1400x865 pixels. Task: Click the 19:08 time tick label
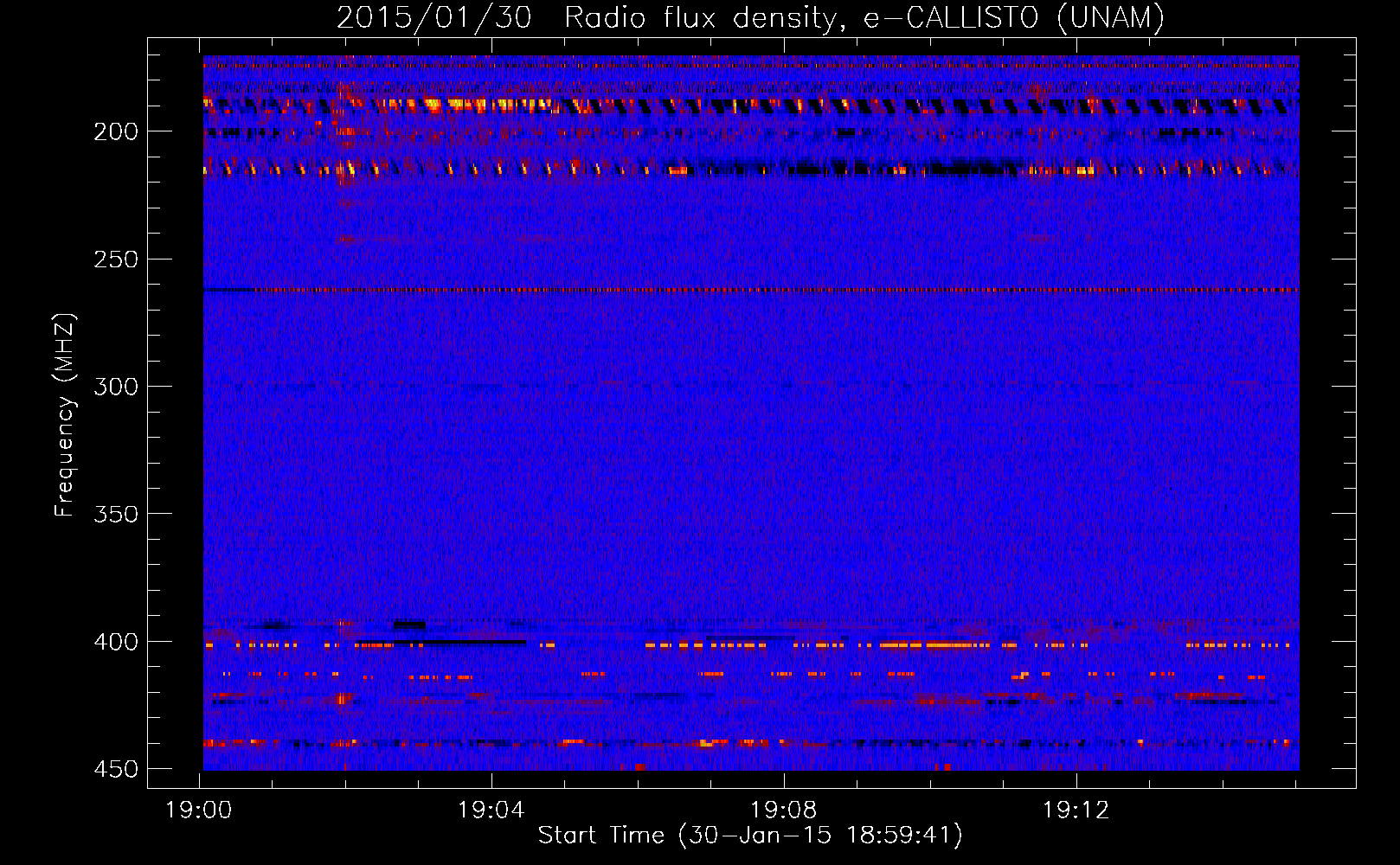click(x=784, y=811)
